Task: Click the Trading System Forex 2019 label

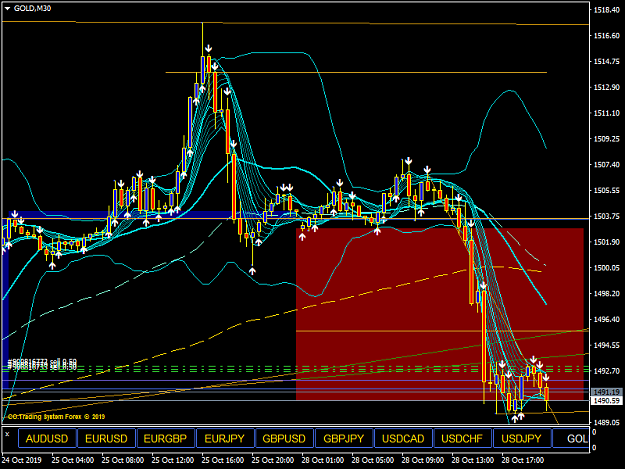Action: coord(56,417)
